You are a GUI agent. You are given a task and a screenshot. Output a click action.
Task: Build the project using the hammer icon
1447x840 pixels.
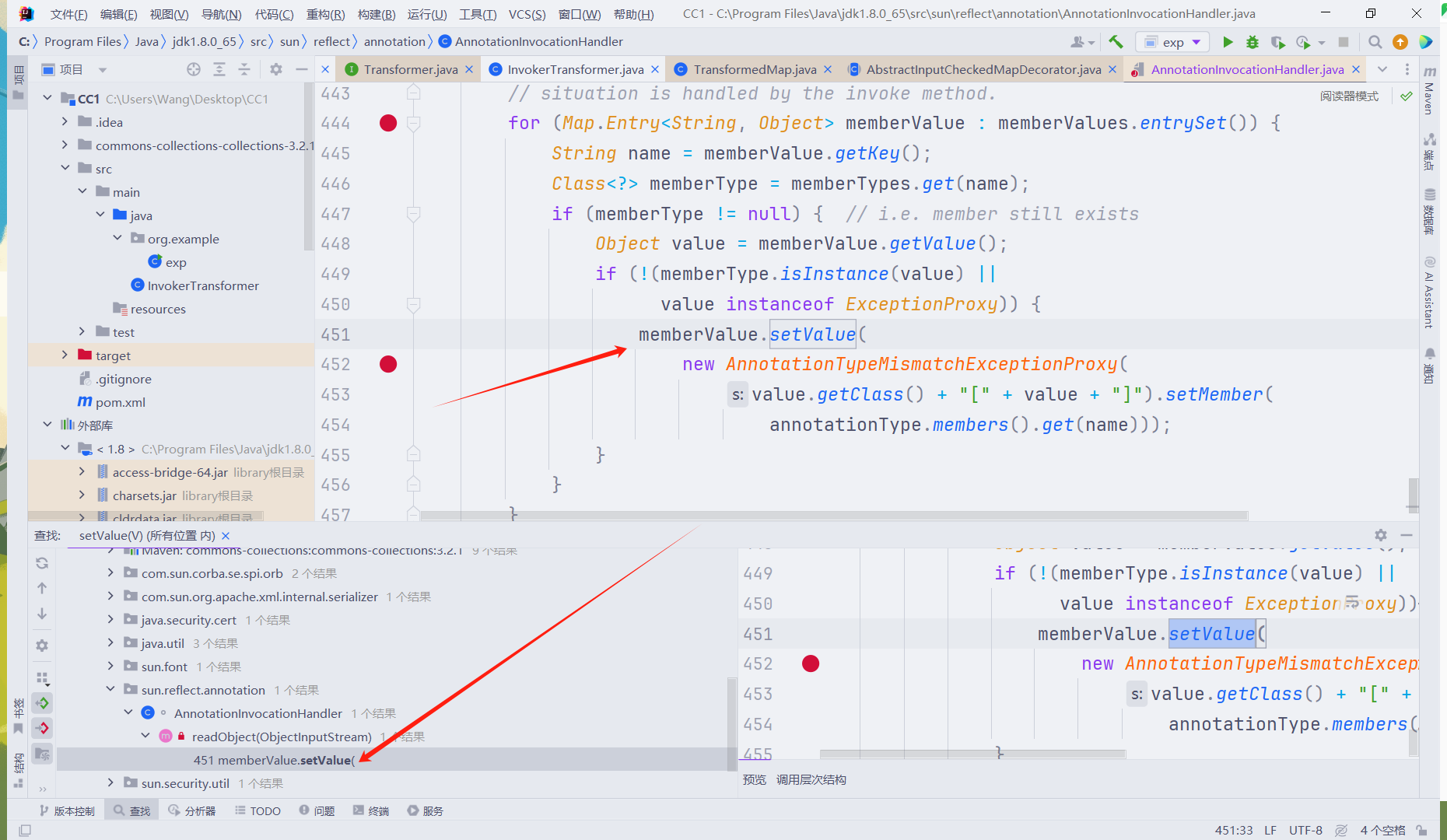(1116, 41)
